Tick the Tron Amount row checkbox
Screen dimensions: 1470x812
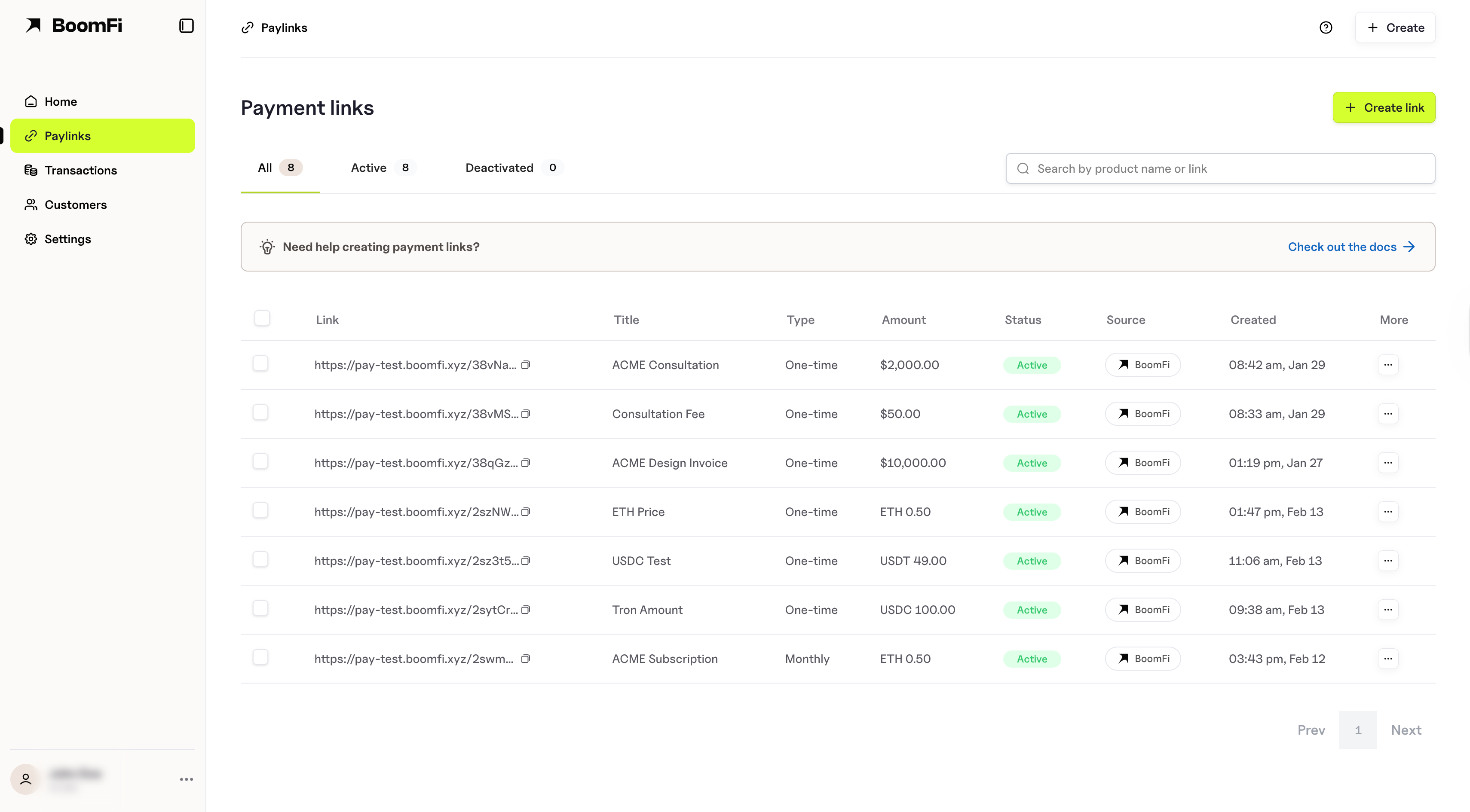[260, 608]
